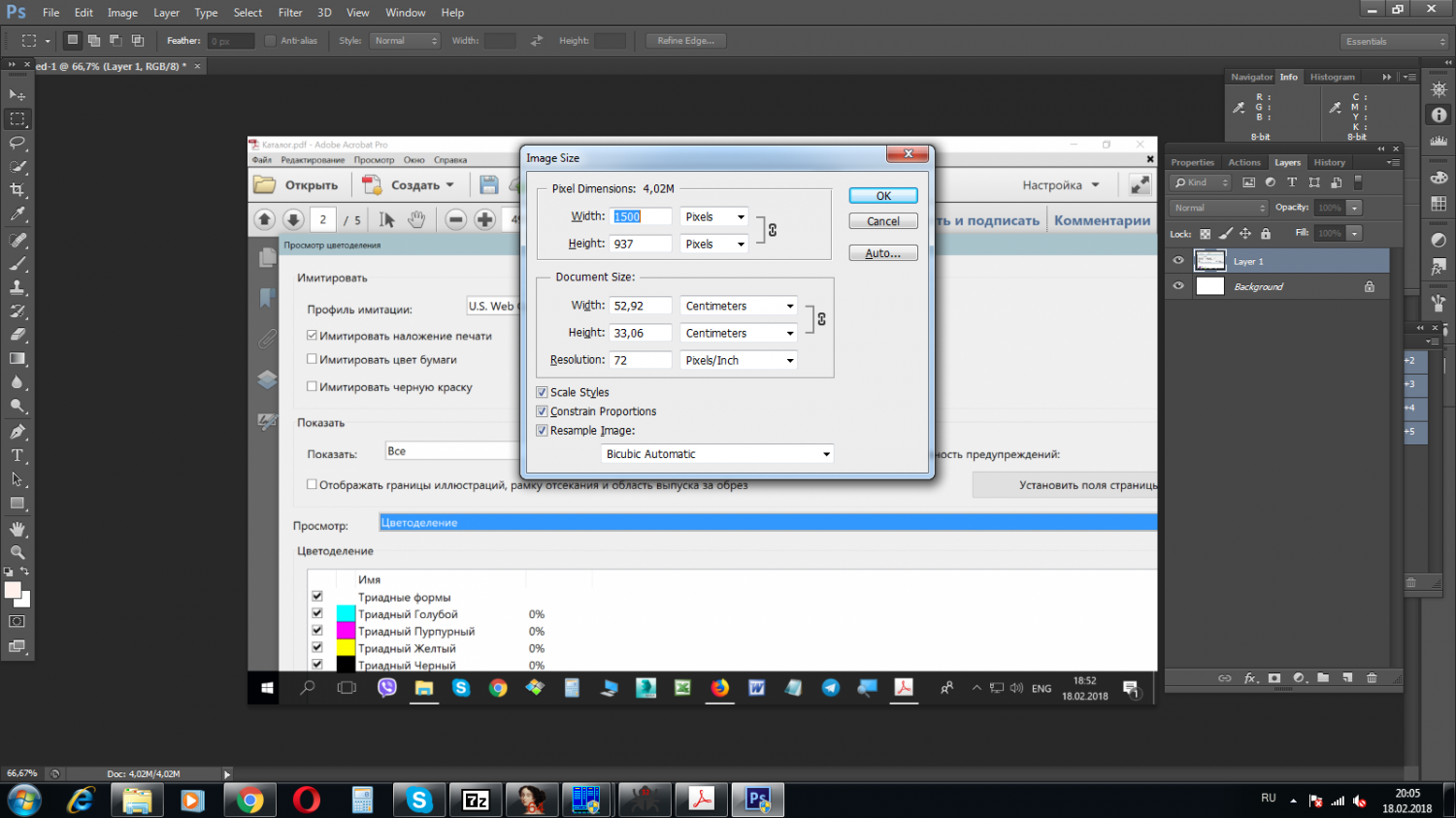Toggle layer filtering switch in Layers panel
This screenshot has width=1456, height=818.
(x=1359, y=182)
